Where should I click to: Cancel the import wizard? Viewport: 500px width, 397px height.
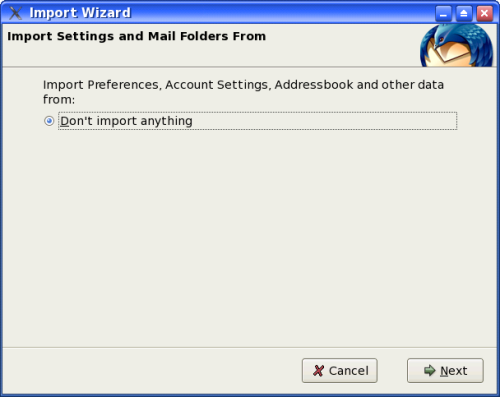click(x=340, y=370)
